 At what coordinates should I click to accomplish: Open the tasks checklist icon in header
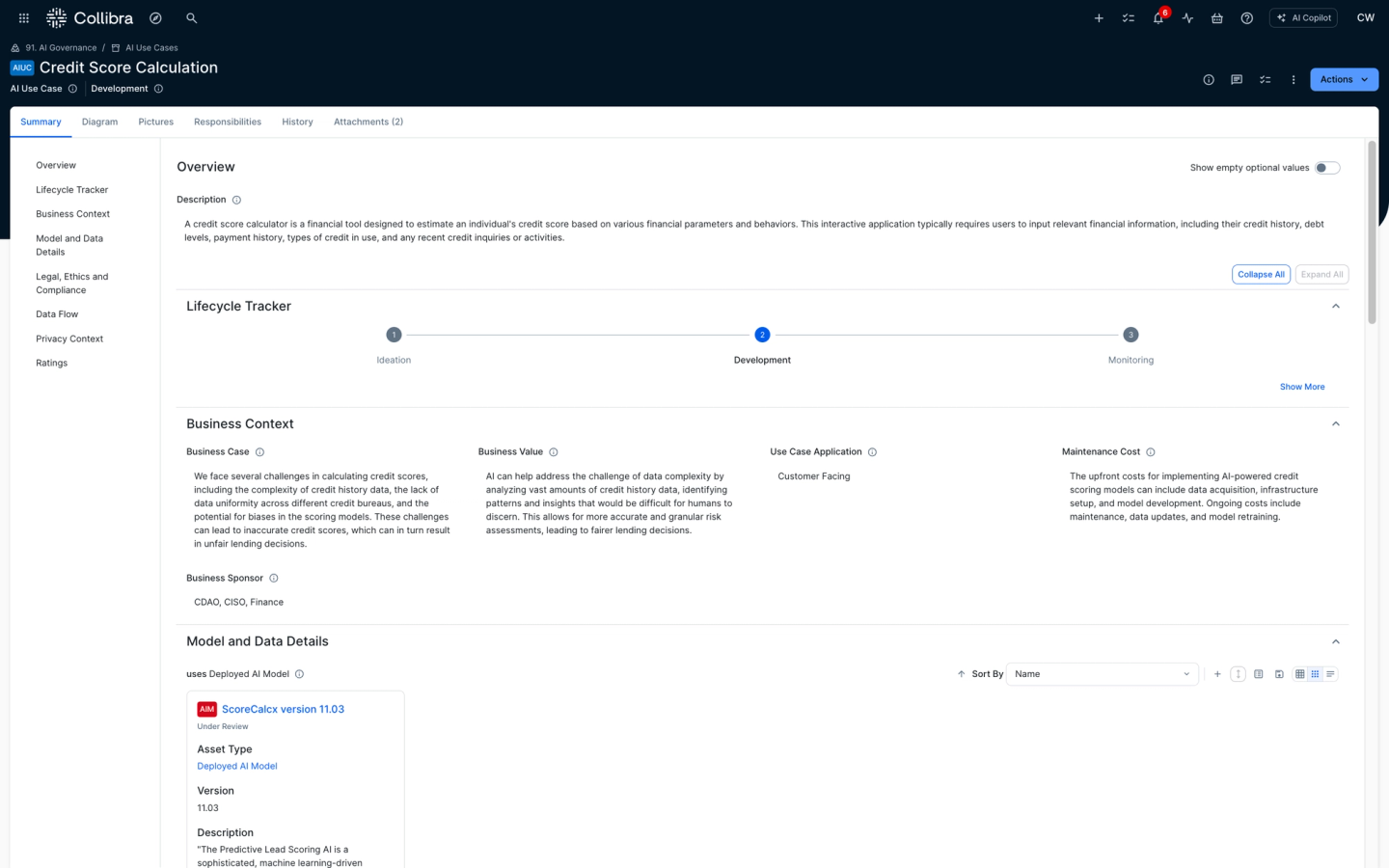[x=1128, y=17]
